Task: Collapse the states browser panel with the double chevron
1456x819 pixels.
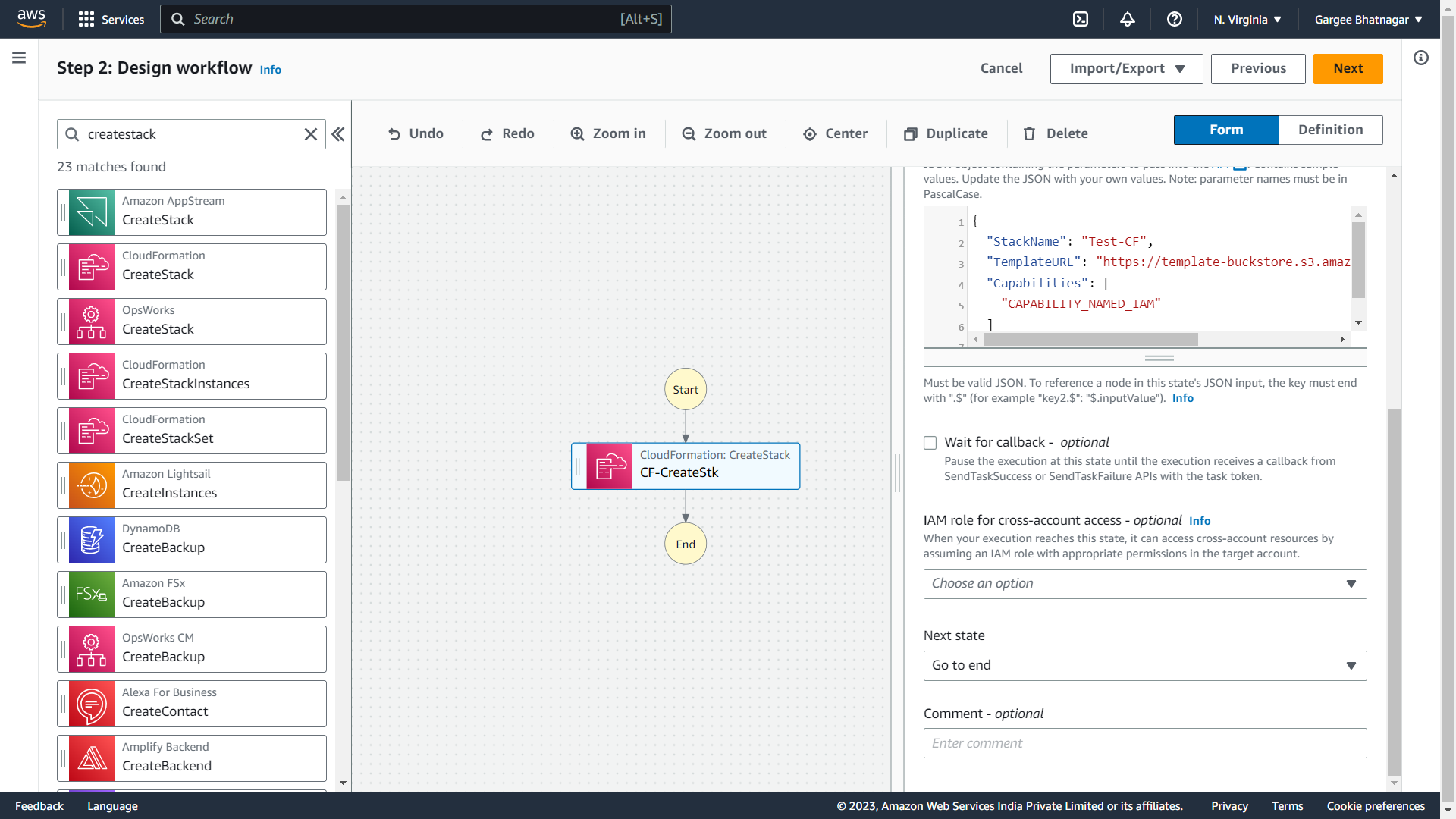Action: (x=338, y=134)
